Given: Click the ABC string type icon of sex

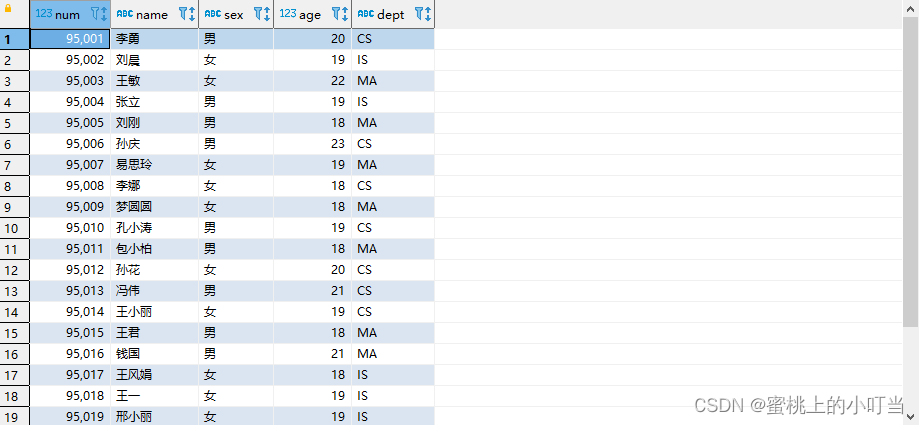Looking at the screenshot, I should coord(213,13).
